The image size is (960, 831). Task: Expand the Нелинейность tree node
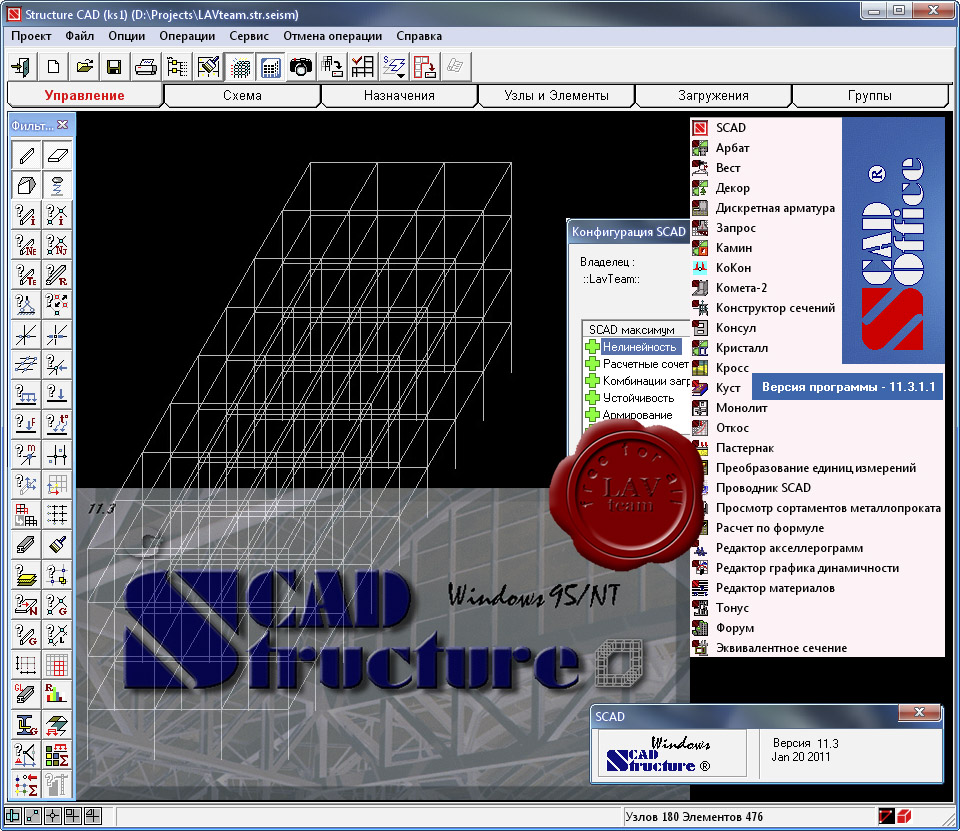pos(591,347)
